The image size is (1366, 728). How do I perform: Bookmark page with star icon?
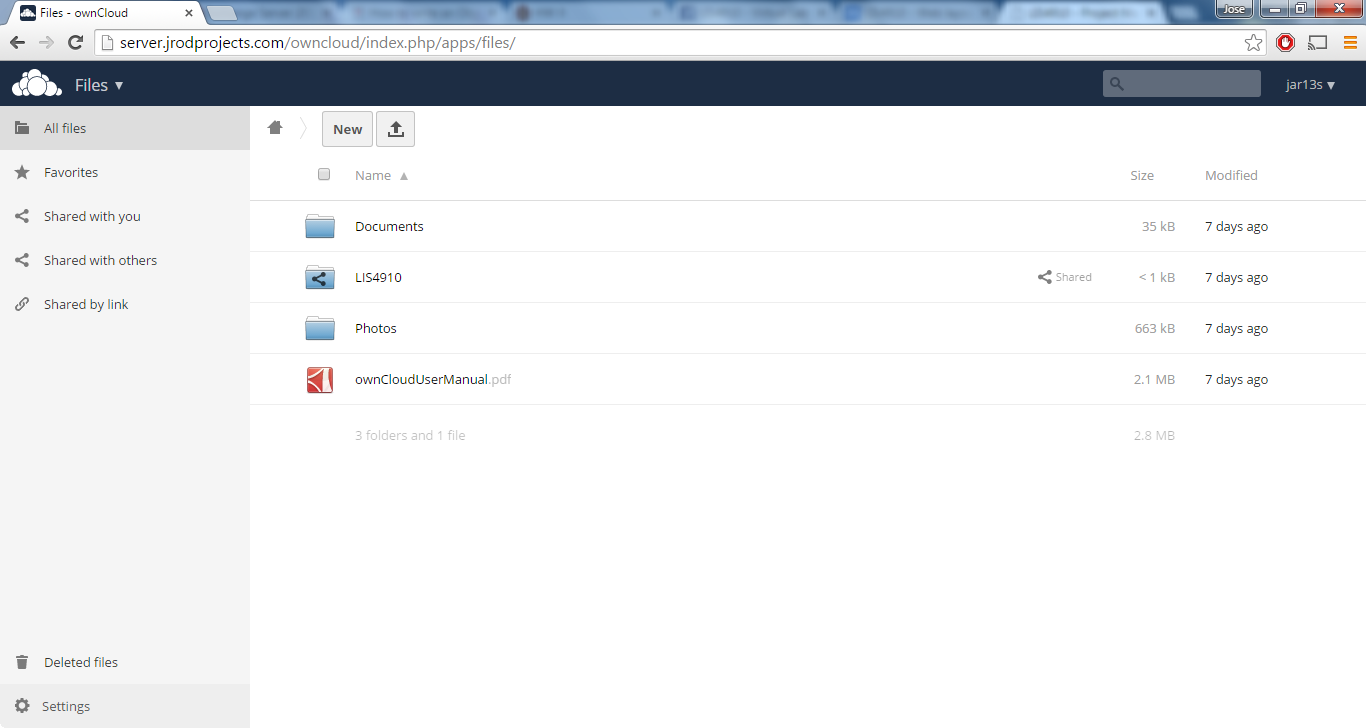click(1253, 43)
